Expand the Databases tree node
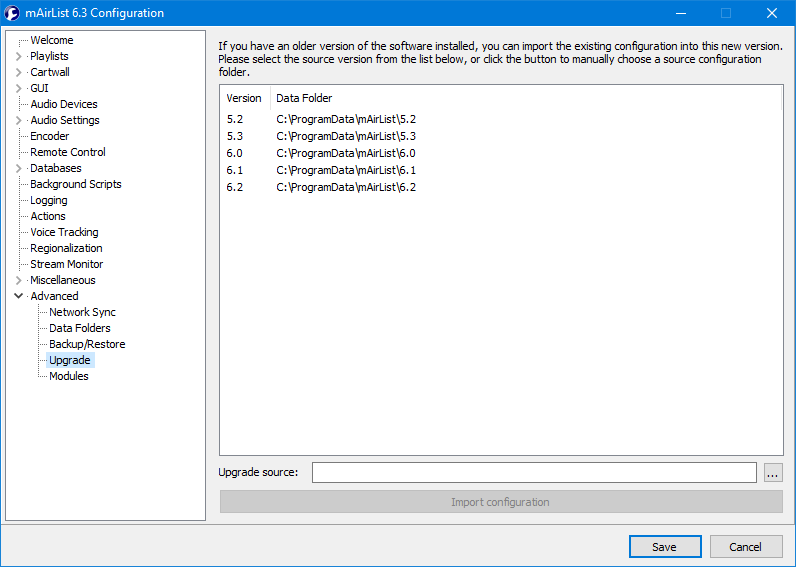796x567 pixels. pos(19,168)
